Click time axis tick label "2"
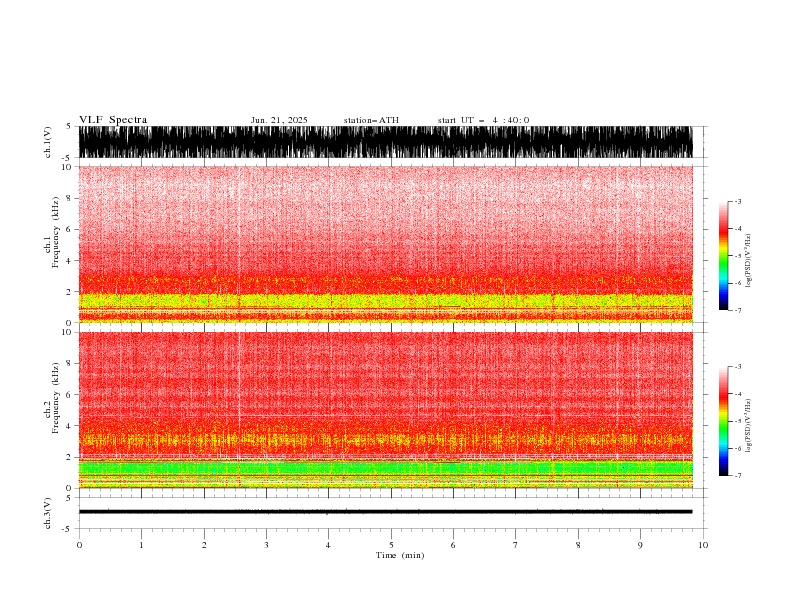Viewport: 792px width, 612px height. coord(204,545)
